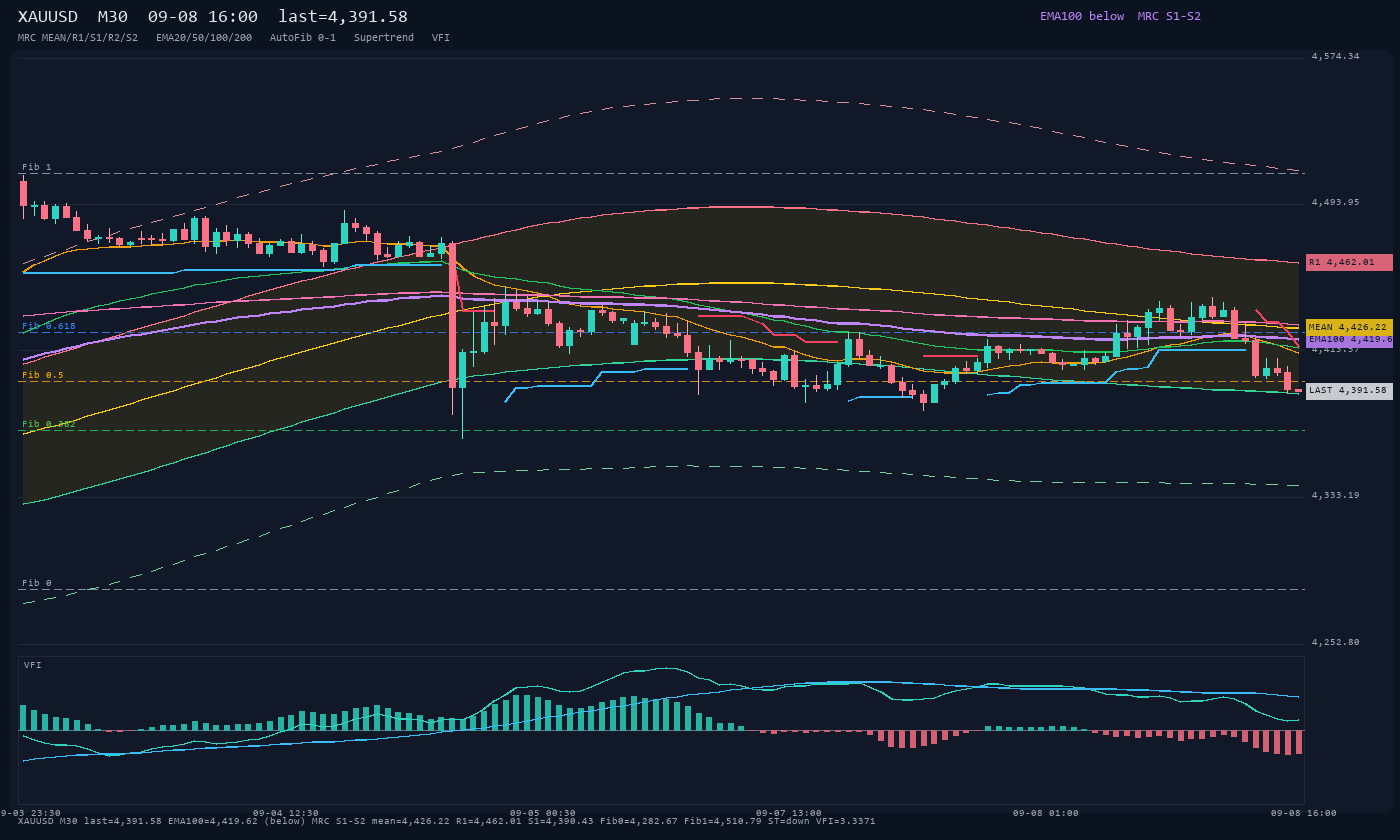Click the 4,493.95 price axis label

1336,202
